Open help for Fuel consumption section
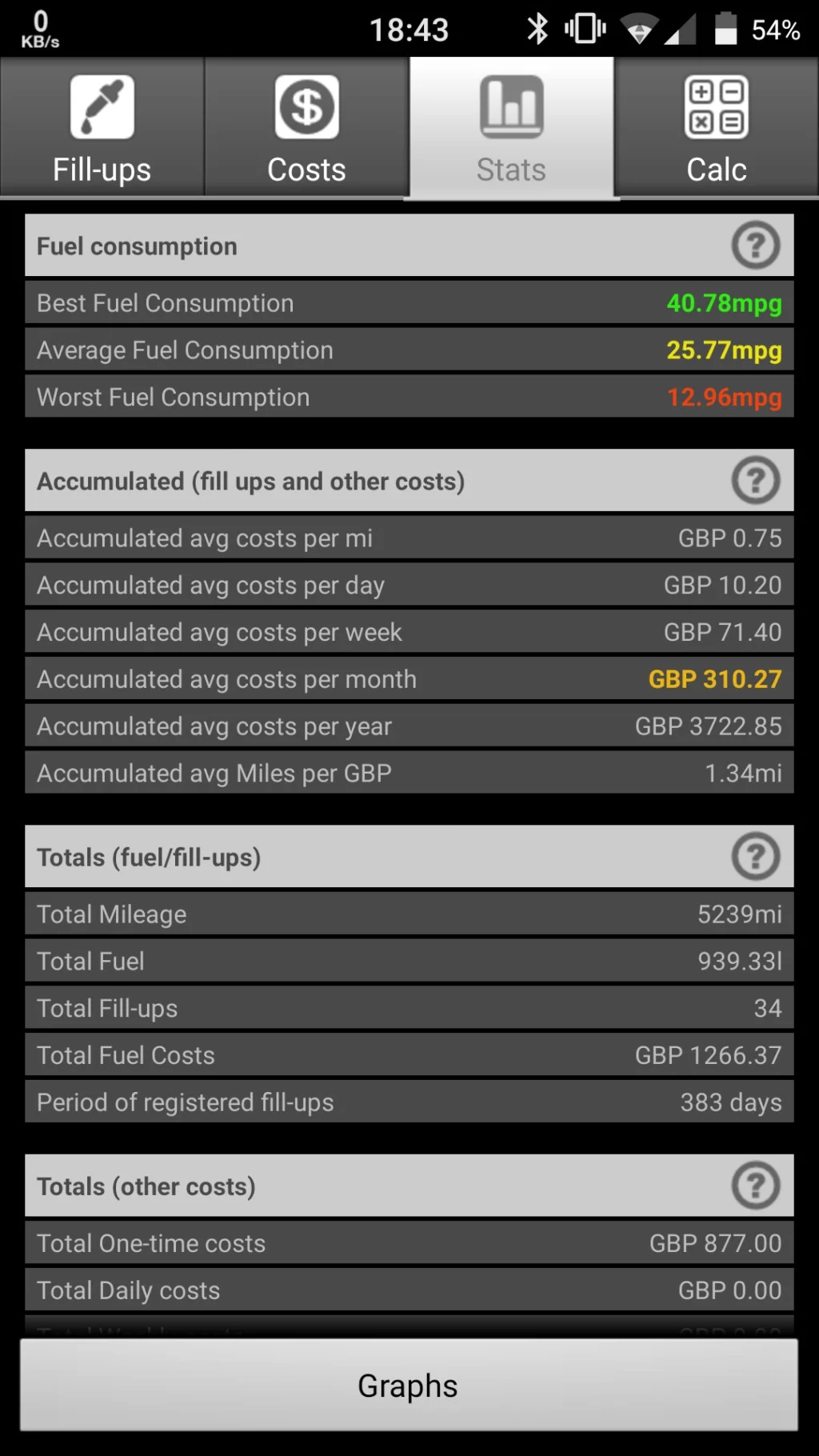This screenshot has width=819, height=1456. [755, 246]
